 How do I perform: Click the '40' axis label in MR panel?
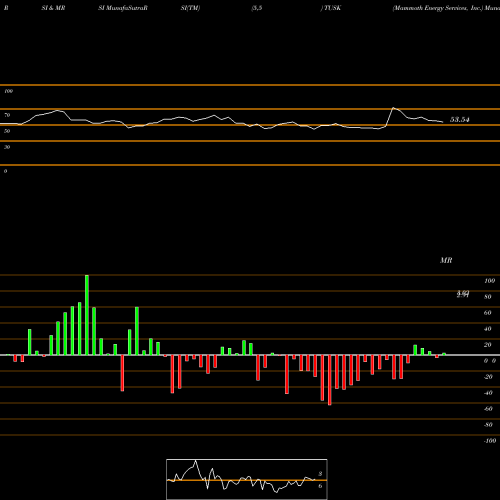click(488, 329)
